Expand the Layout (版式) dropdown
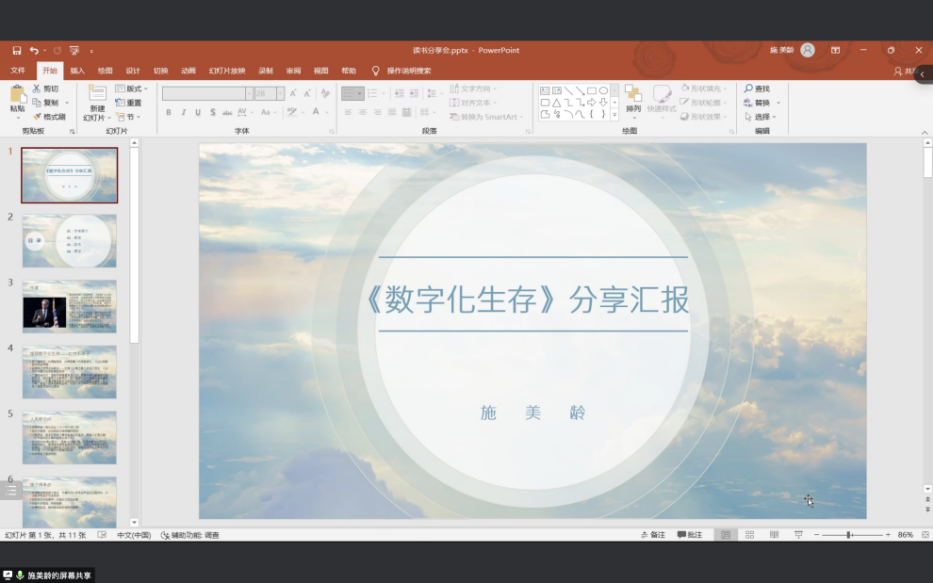933x583 pixels. tap(132, 89)
